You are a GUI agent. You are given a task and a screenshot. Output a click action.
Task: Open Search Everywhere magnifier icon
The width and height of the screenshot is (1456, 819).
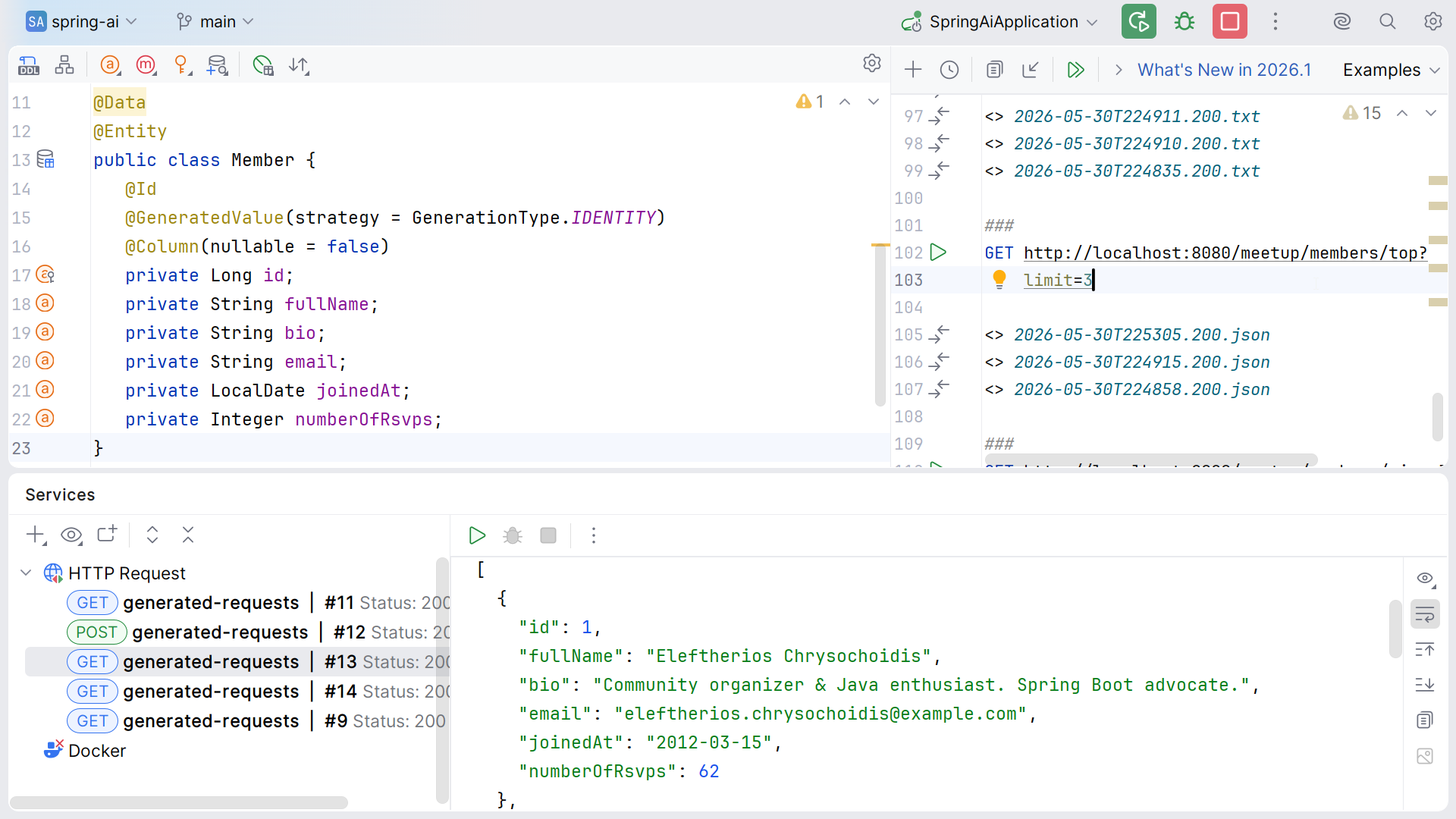click(x=1388, y=21)
